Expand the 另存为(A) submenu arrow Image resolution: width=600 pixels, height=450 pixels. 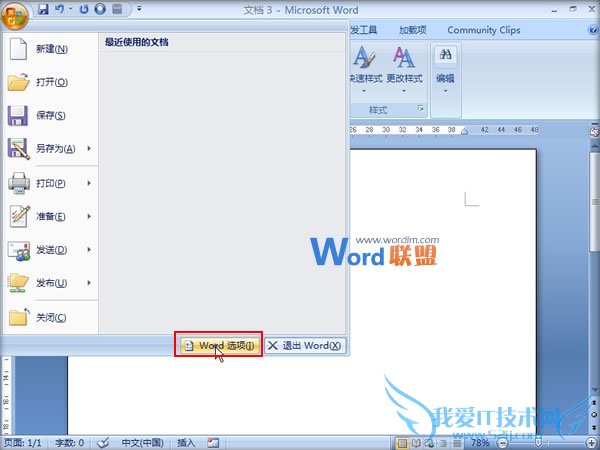pos(89,148)
